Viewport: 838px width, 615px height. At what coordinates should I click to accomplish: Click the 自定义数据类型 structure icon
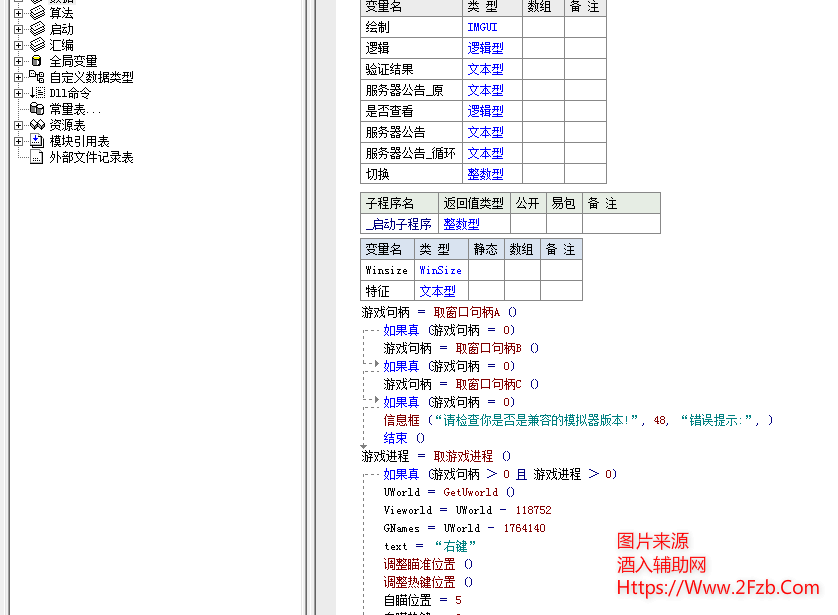pyautogui.click(x=37, y=77)
